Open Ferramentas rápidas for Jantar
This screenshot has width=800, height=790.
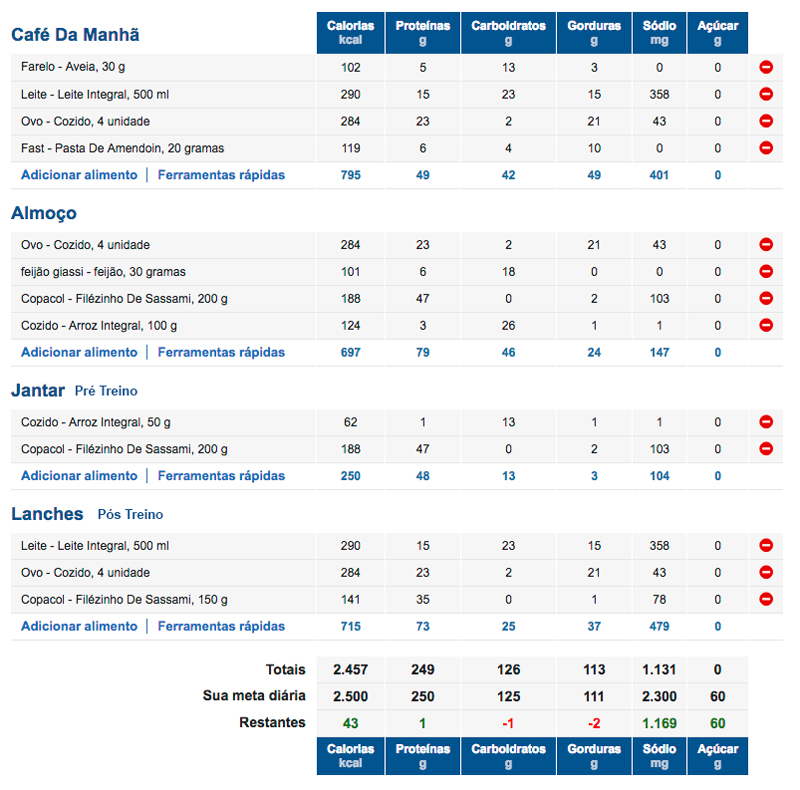click(221, 476)
